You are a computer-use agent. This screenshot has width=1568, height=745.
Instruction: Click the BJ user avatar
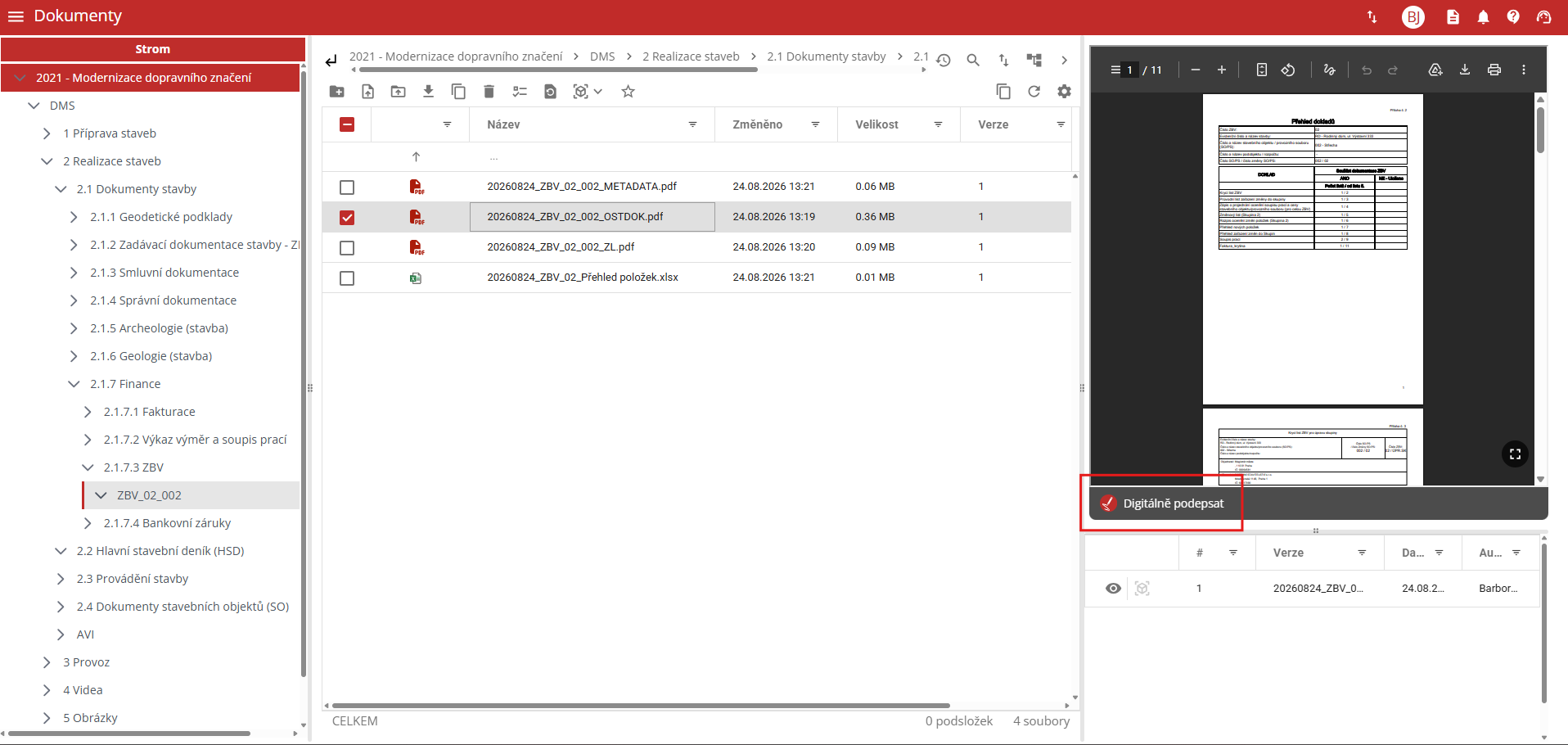[1413, 17]
